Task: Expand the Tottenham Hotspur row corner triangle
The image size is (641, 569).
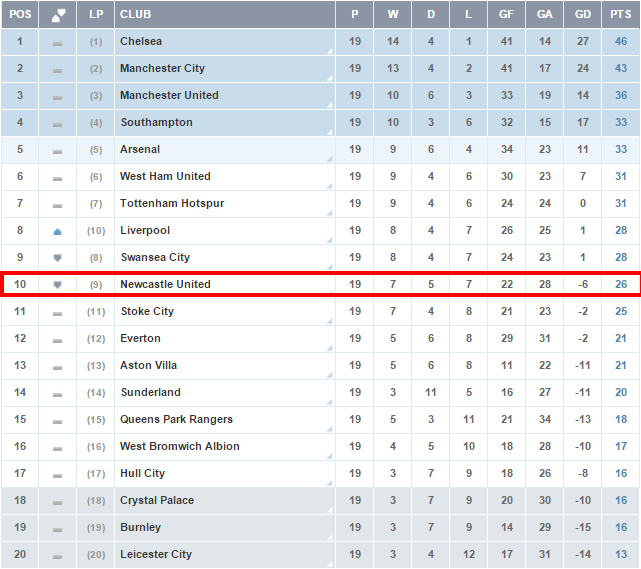Action: point(330,213)
